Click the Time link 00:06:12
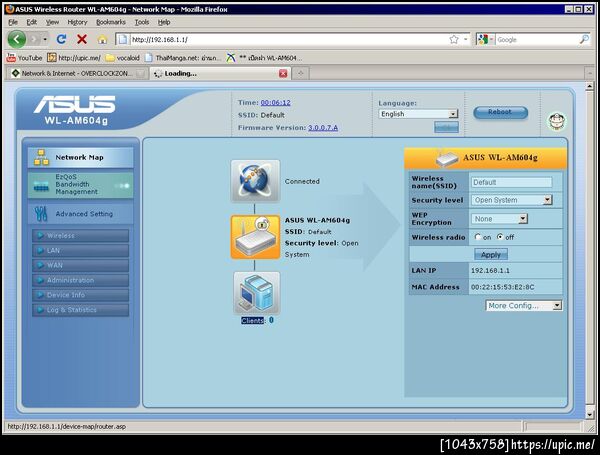The image size is (600, 455). tap(275, 103)
